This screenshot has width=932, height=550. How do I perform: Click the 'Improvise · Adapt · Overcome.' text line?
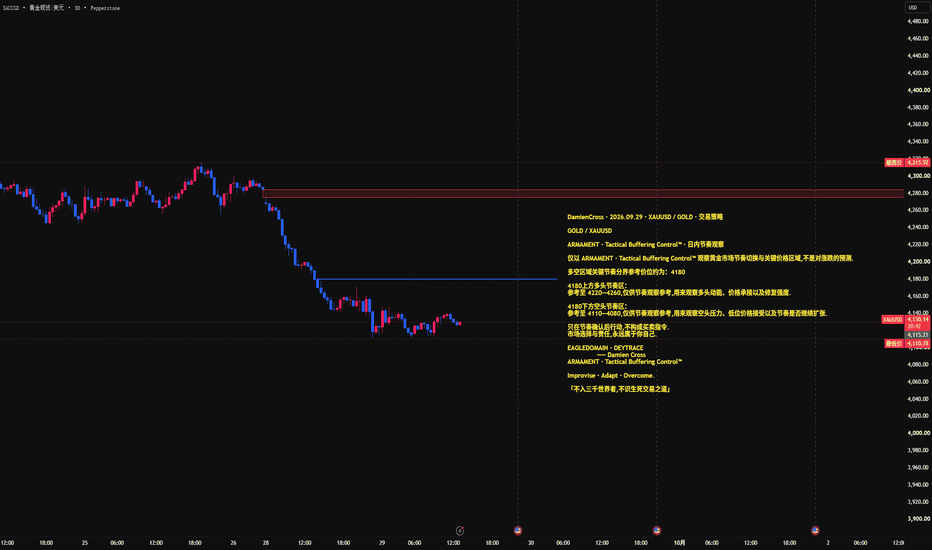(610, 376)
